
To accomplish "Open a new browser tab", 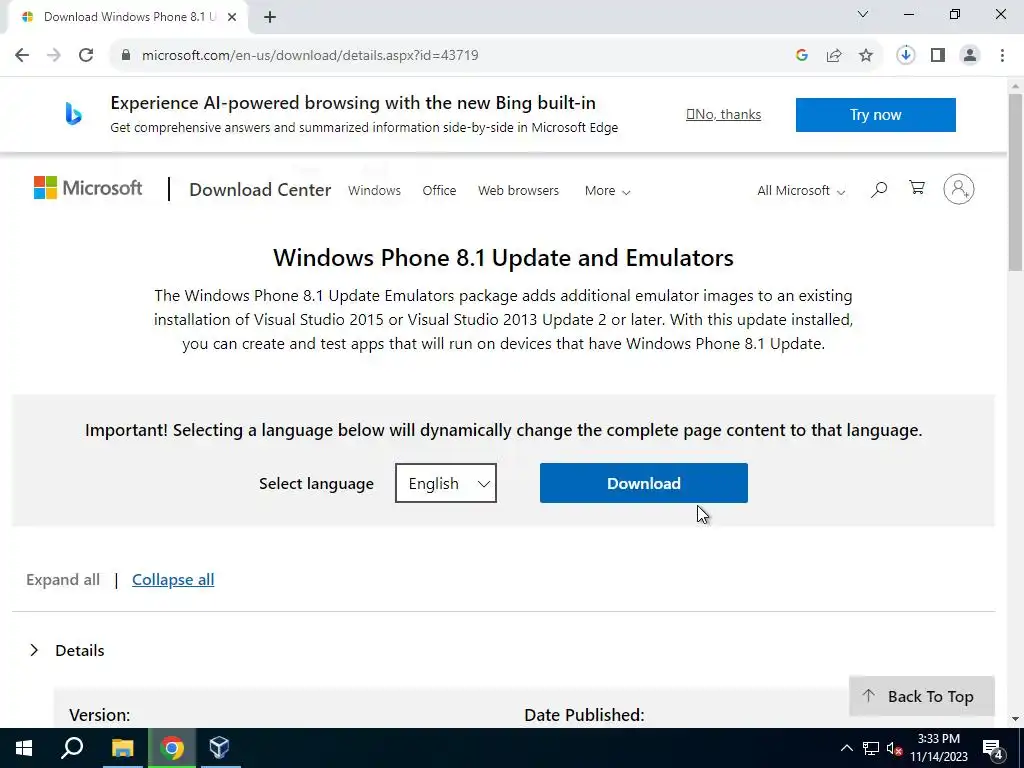I will [270, 18].
